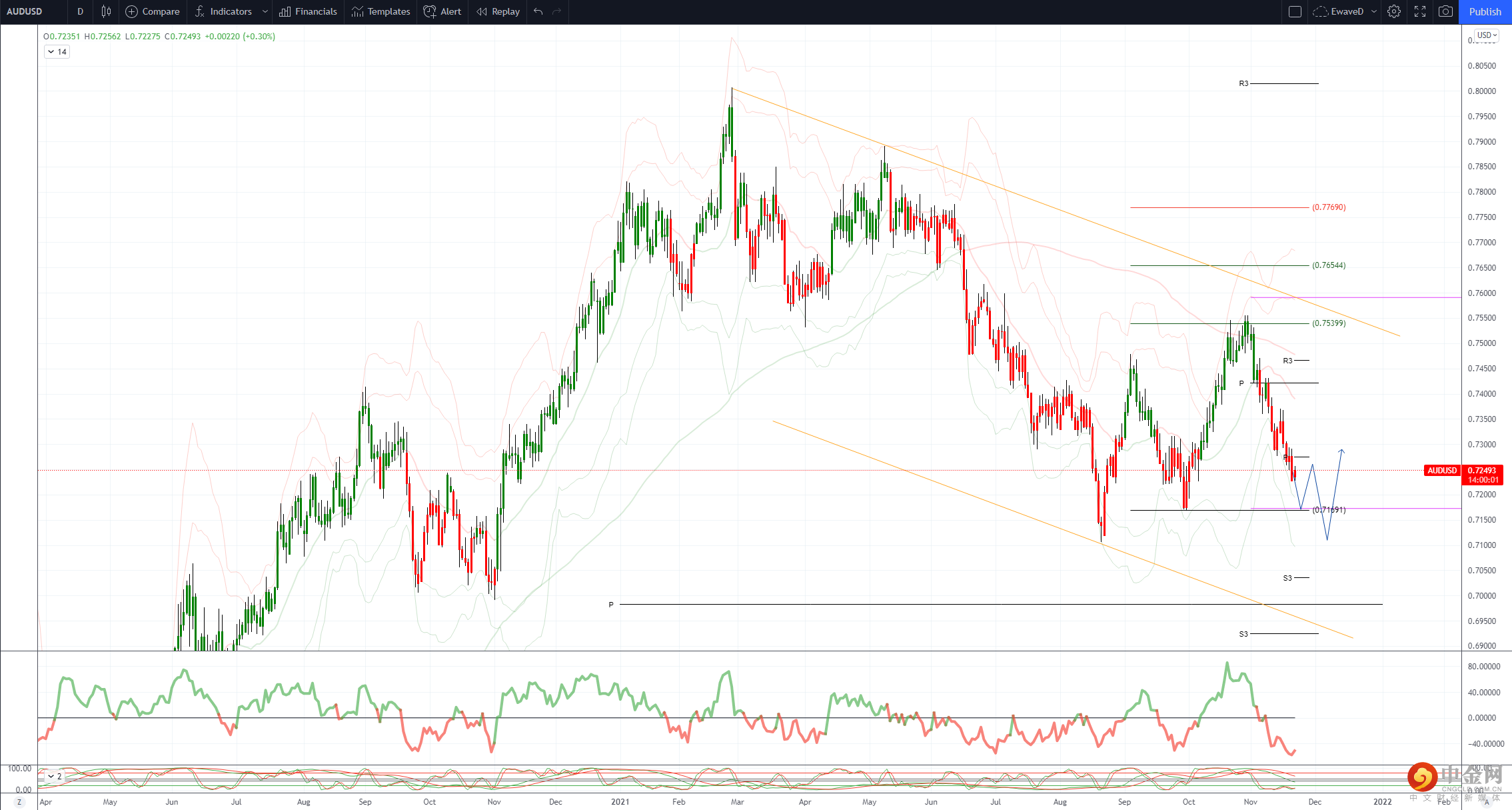The width and height of the screenshot is (1512, 810).
Task: Open the Indicators favorites dropdown arrow
Action: [265, 11]
